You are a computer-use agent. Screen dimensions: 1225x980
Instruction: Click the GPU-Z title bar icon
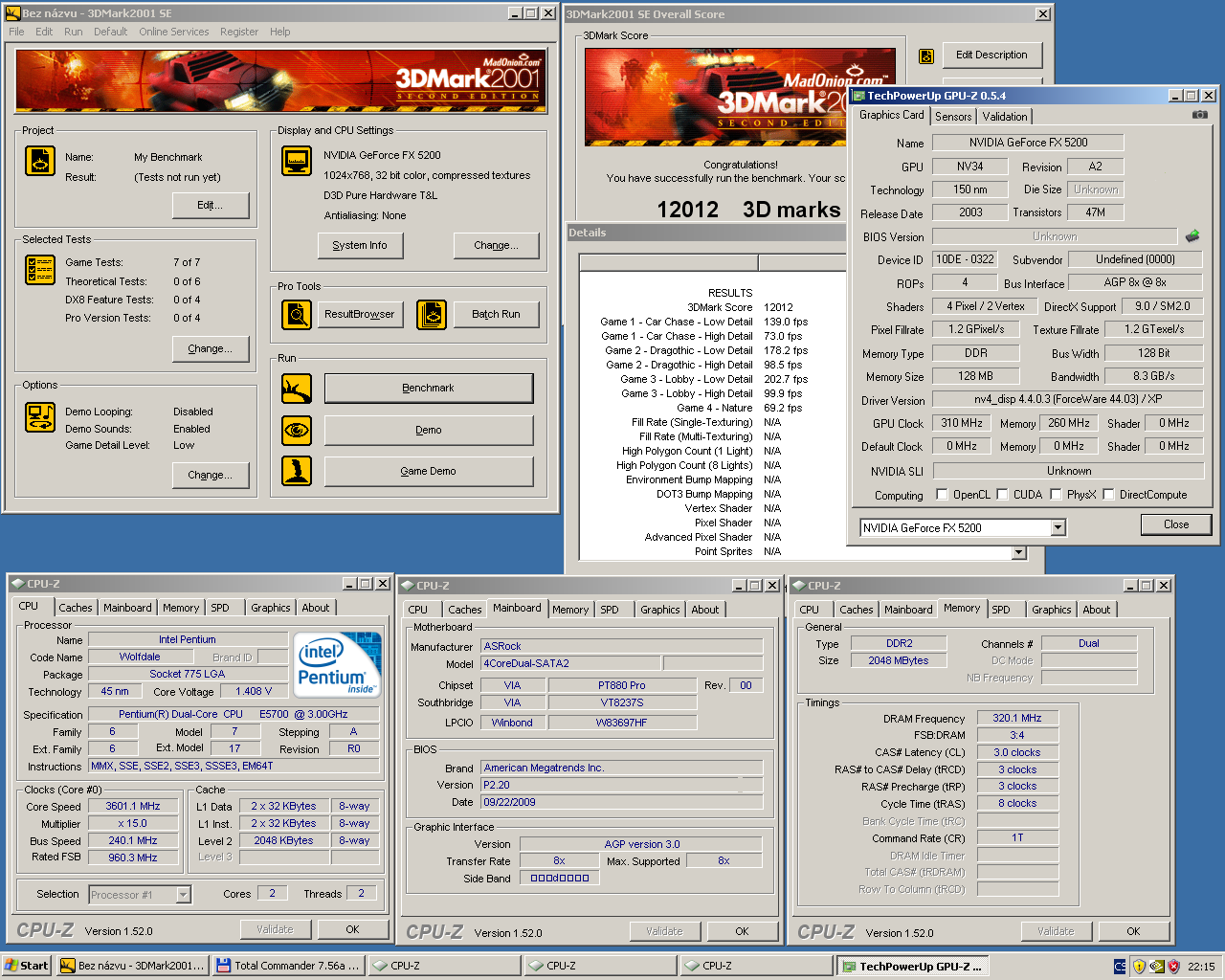click(x=858, y=96)
